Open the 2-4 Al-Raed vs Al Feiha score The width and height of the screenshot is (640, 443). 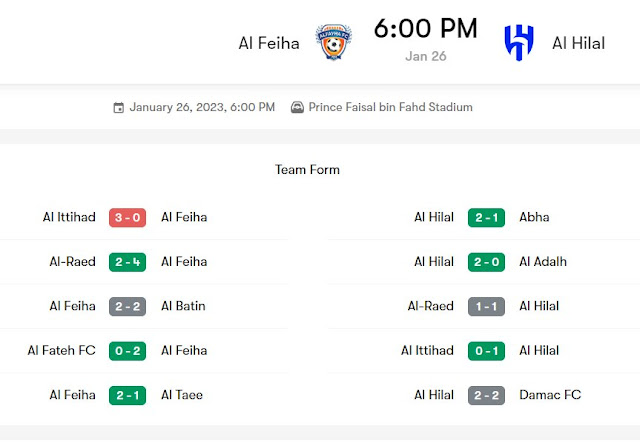(x=127, y=262)
